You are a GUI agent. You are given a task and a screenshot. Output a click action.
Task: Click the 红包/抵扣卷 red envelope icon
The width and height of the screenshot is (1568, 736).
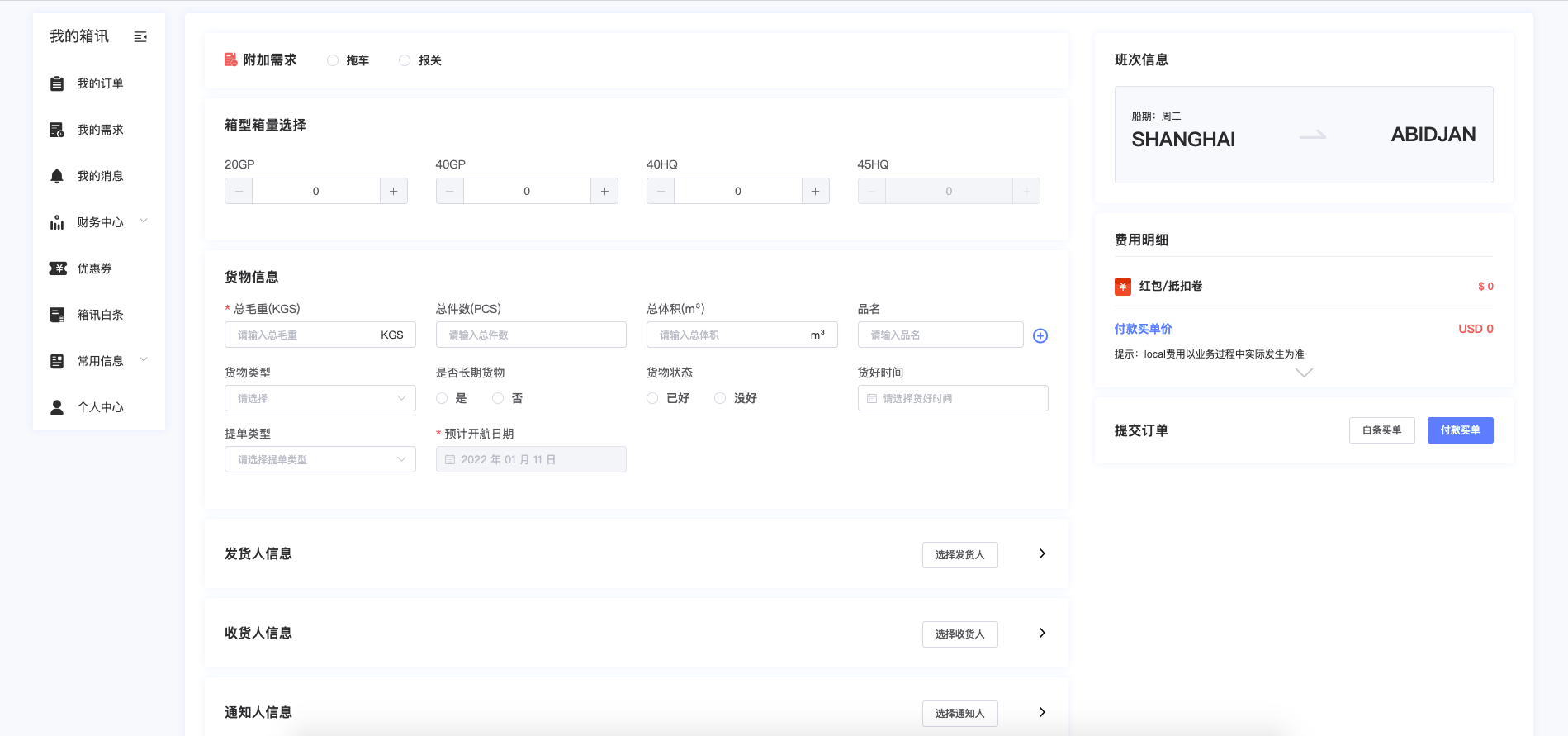tap(1123, 287)
